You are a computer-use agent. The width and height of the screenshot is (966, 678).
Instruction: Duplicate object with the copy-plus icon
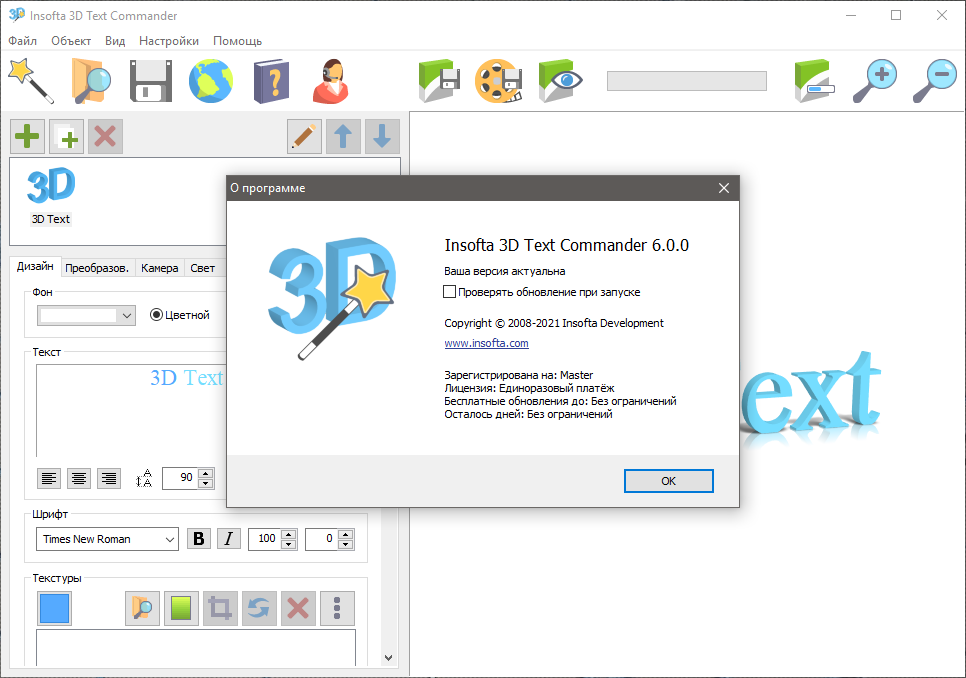point(67,136)
